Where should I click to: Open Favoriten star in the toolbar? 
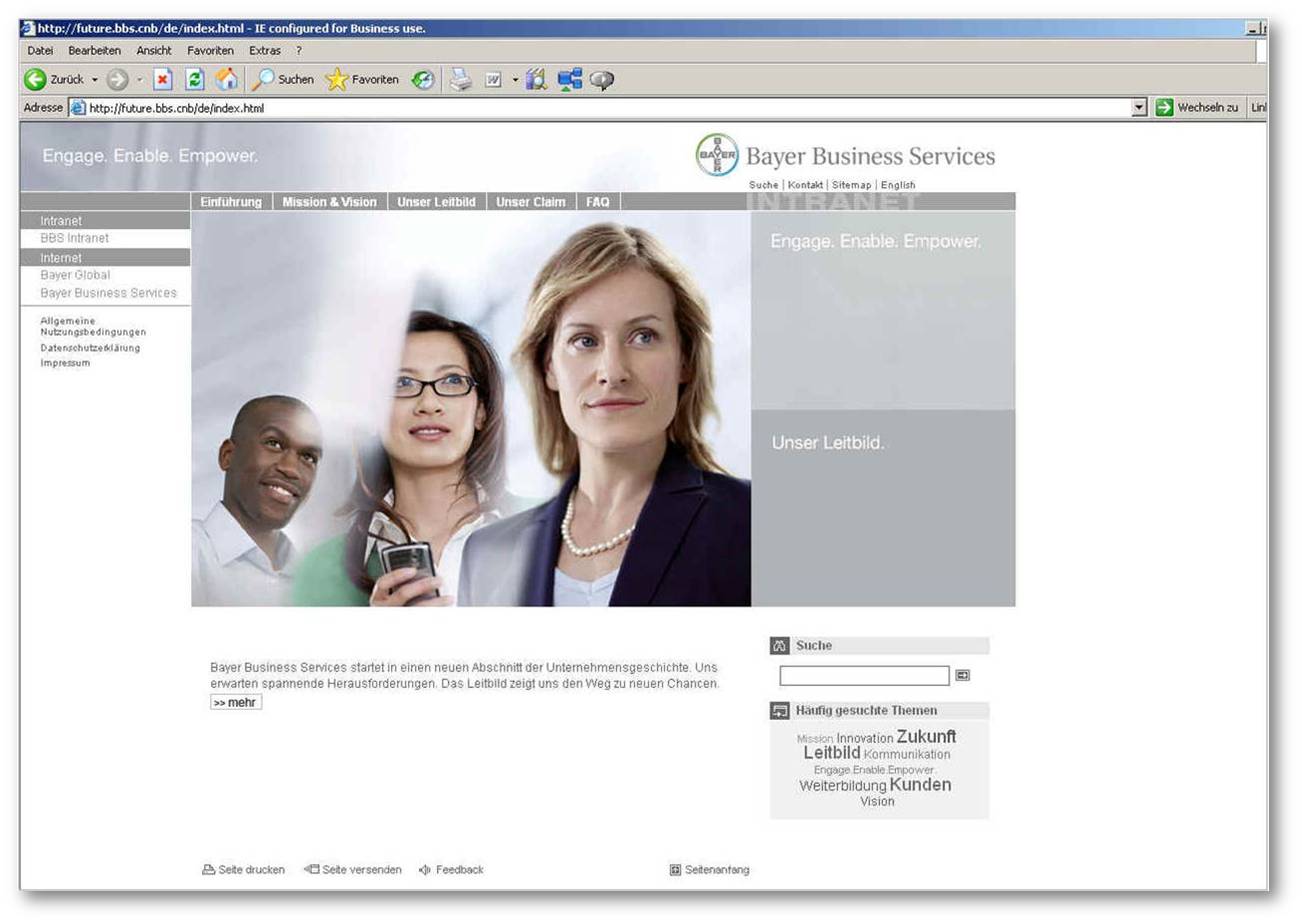(361, 80)
